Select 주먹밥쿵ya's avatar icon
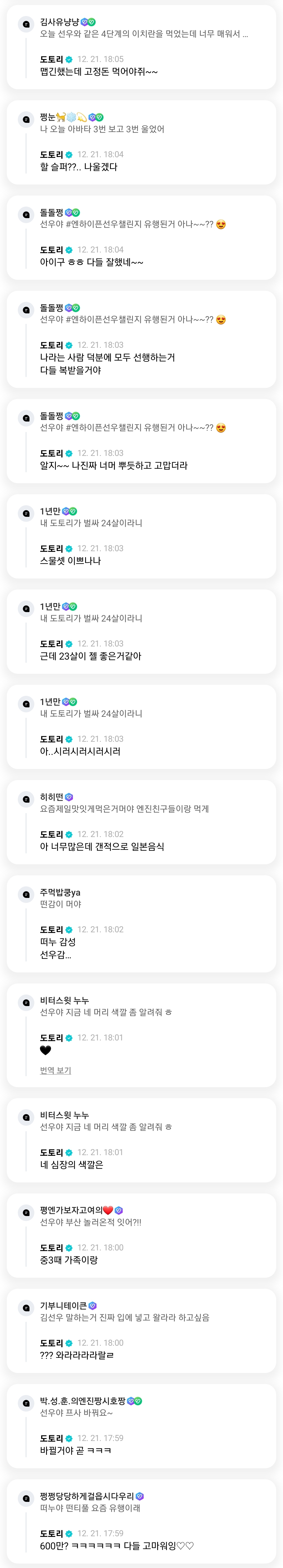 (x=25, y=894)
